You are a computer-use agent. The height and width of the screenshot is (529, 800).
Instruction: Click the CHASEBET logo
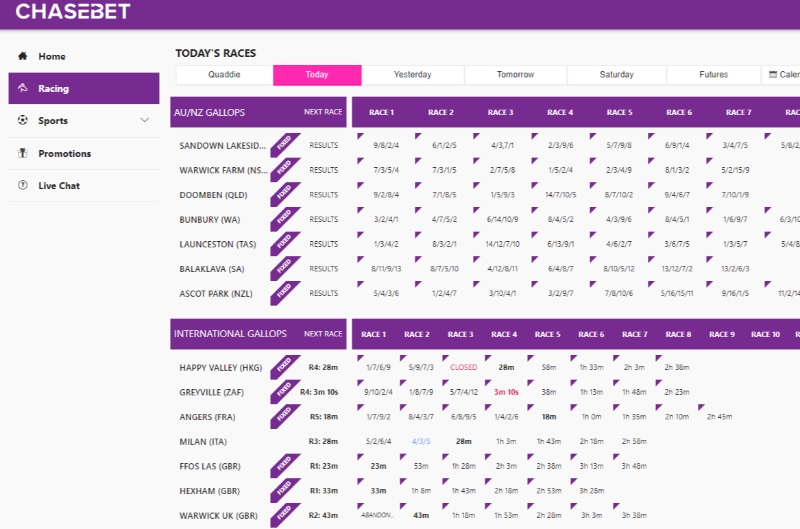click(x=73, y=11)
